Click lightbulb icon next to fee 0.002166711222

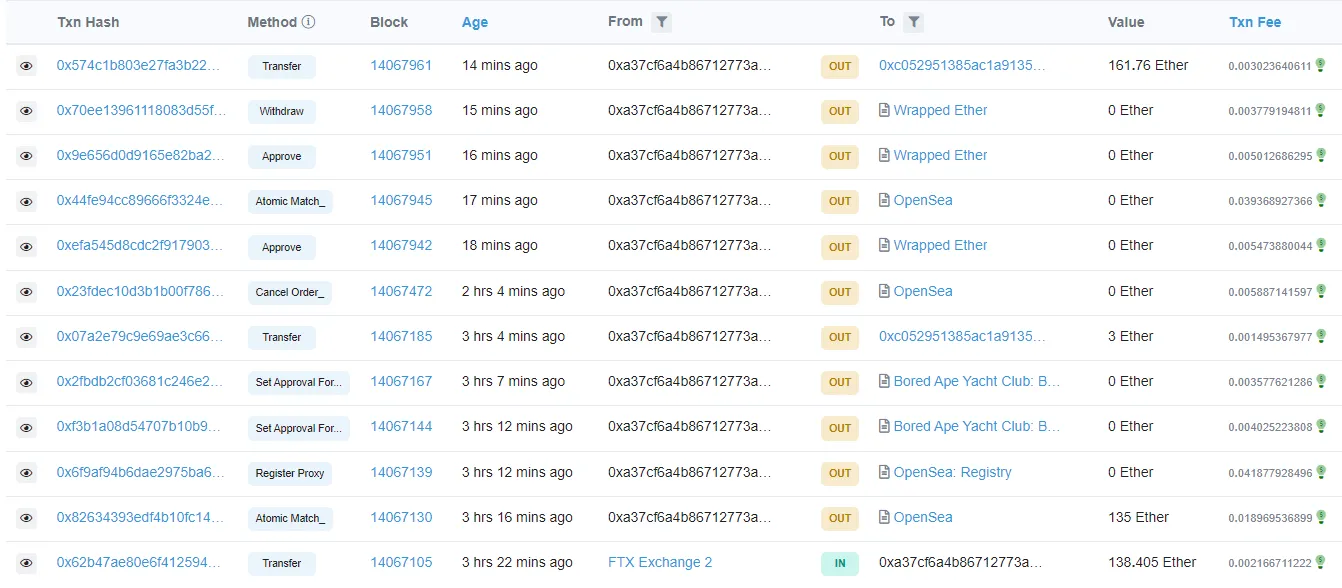(1320, 563)
